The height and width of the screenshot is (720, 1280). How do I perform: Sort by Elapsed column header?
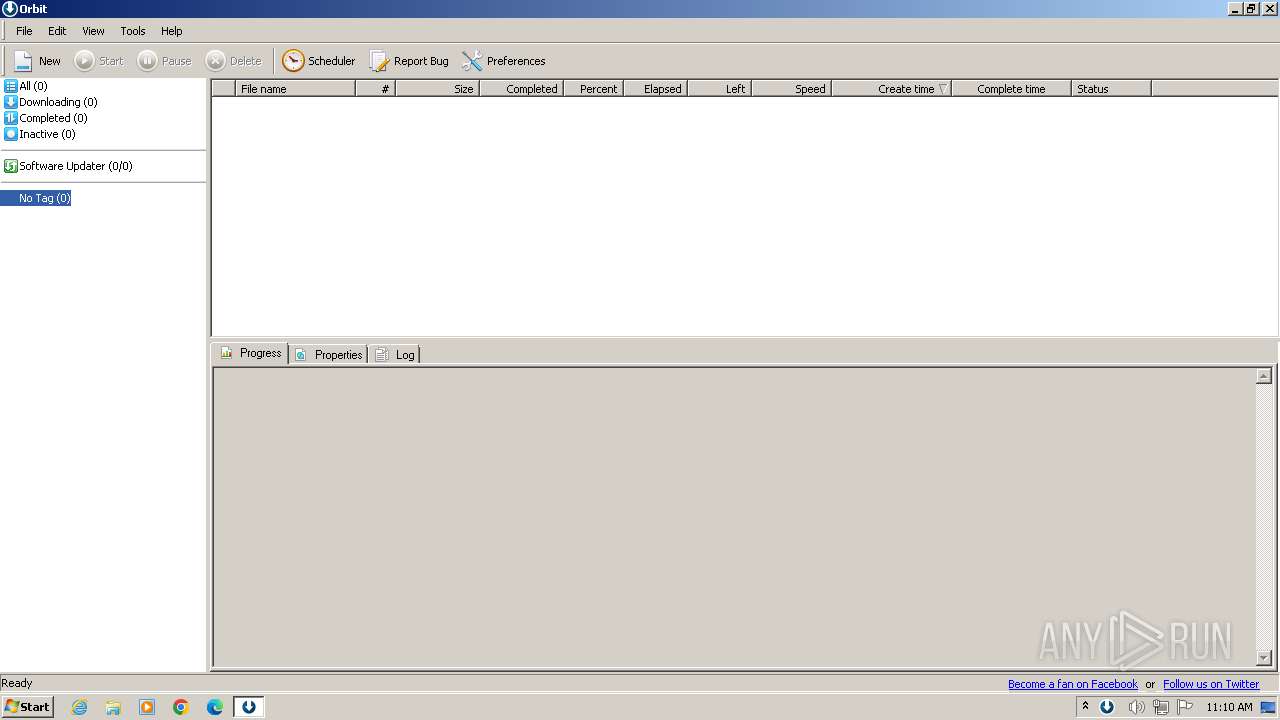(x=655, y=89)
